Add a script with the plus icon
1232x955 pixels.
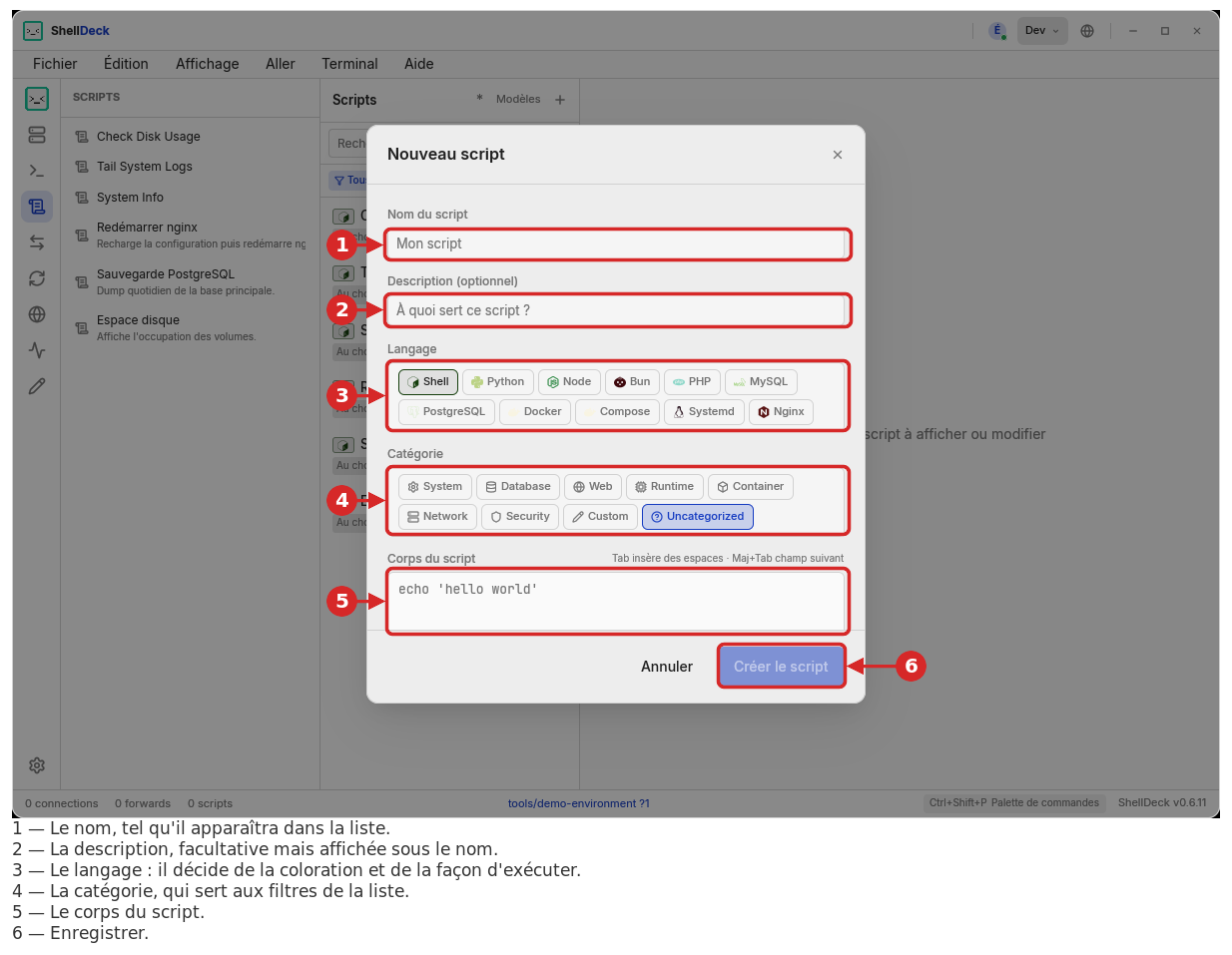(560, 100)
